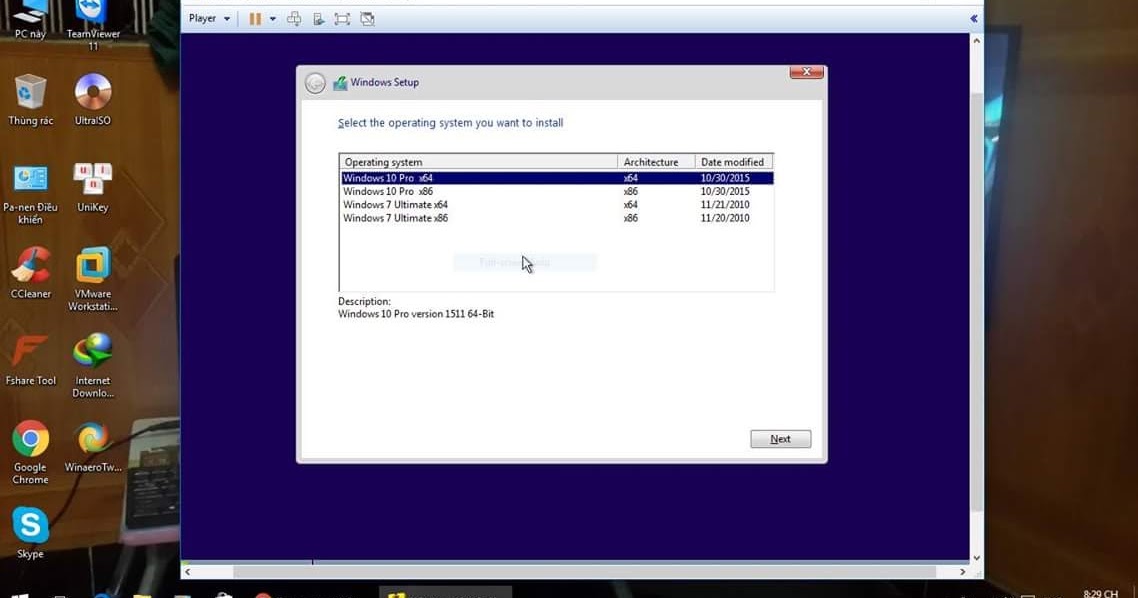
Task: Open PC này desktop icon
Action: pyautogui.click(x=30, y=20)
